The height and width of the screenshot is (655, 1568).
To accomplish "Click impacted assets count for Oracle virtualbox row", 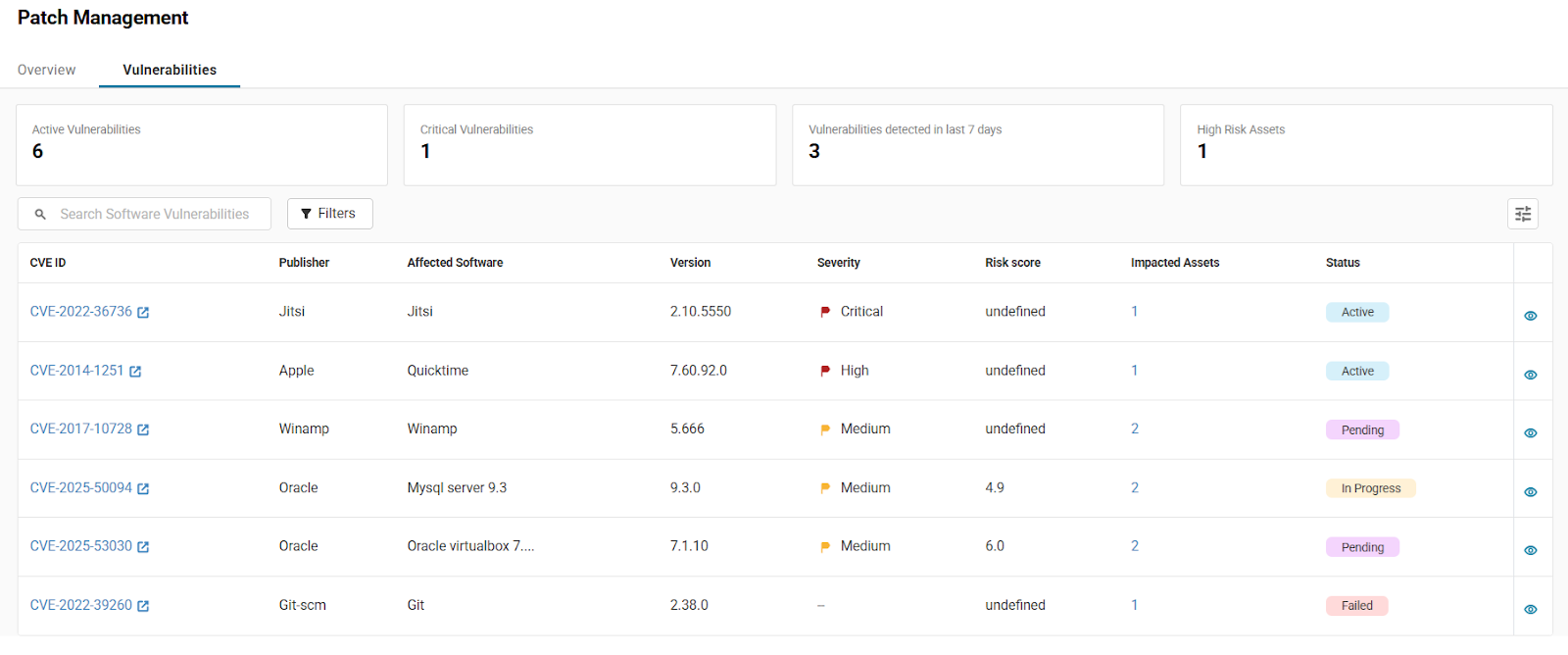I will (1135, 546).
